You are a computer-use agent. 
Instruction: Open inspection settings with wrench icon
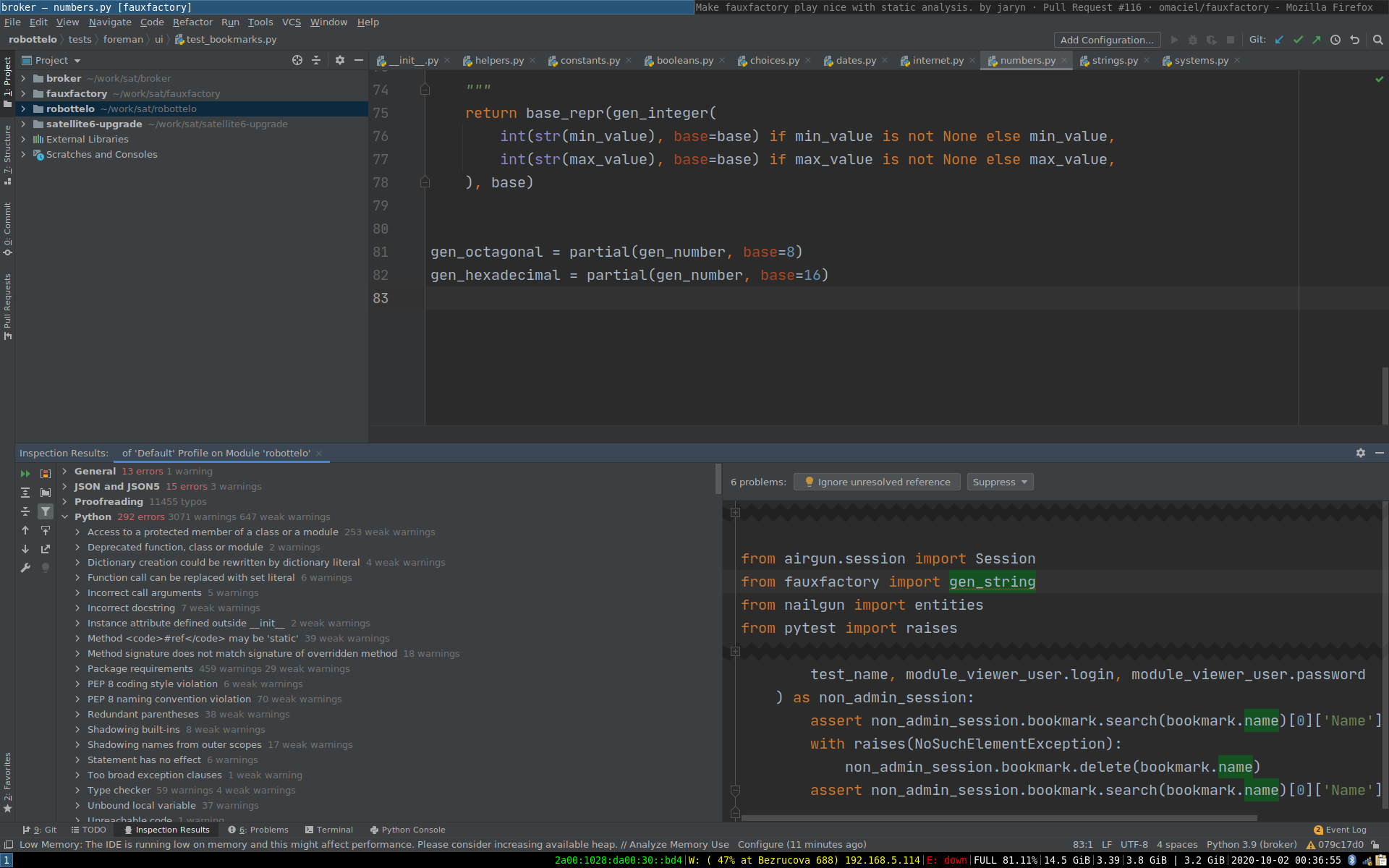pyautogui.click(x=25, y=569)
